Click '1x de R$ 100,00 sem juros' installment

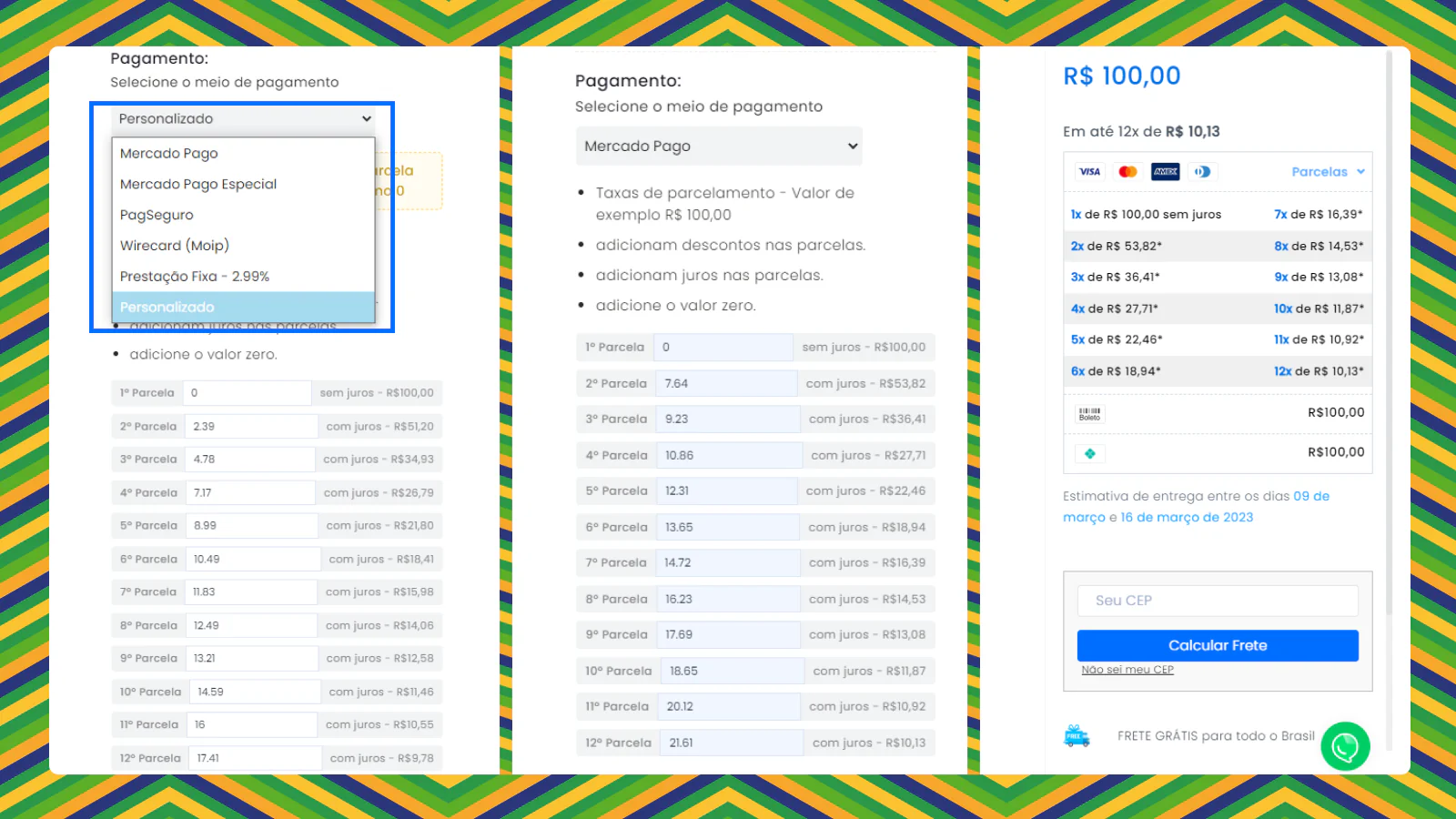tap(1146, 215)
